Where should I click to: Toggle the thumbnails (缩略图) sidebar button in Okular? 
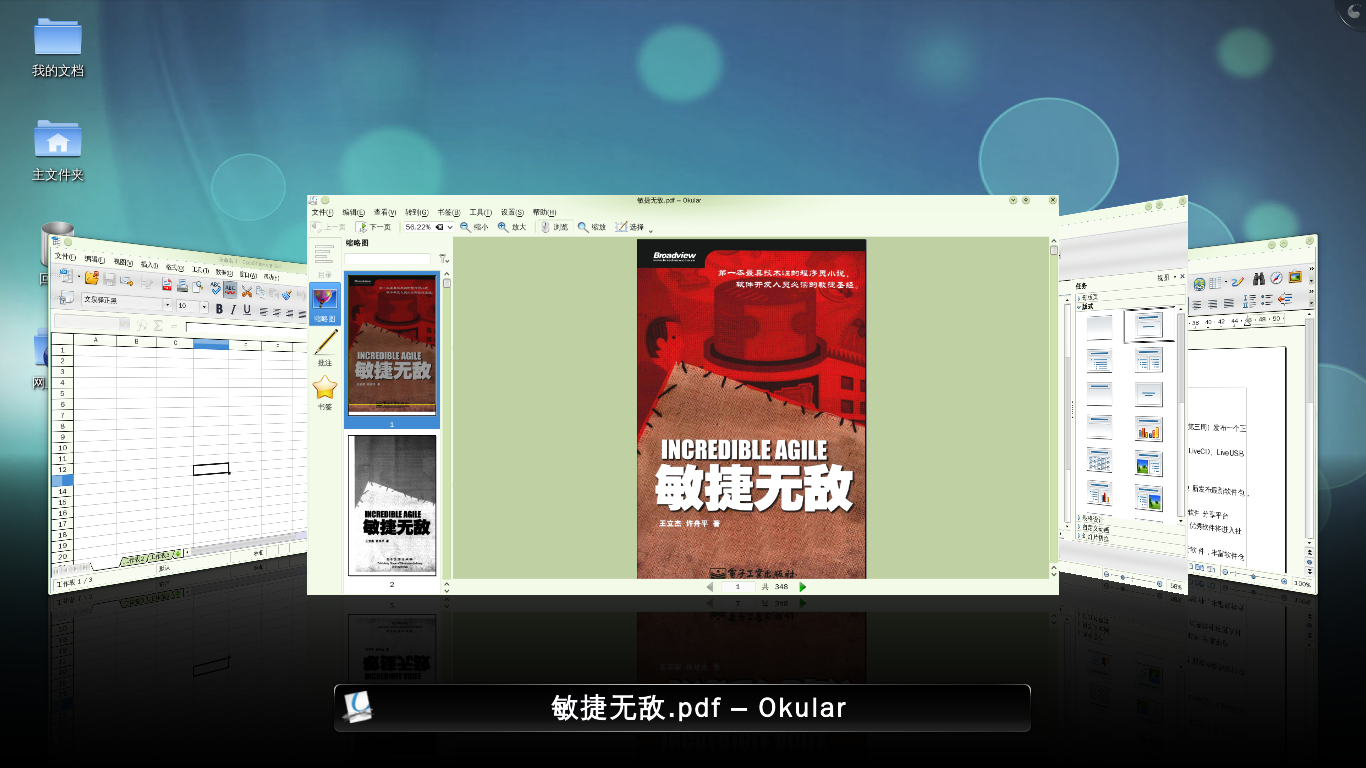324,303
